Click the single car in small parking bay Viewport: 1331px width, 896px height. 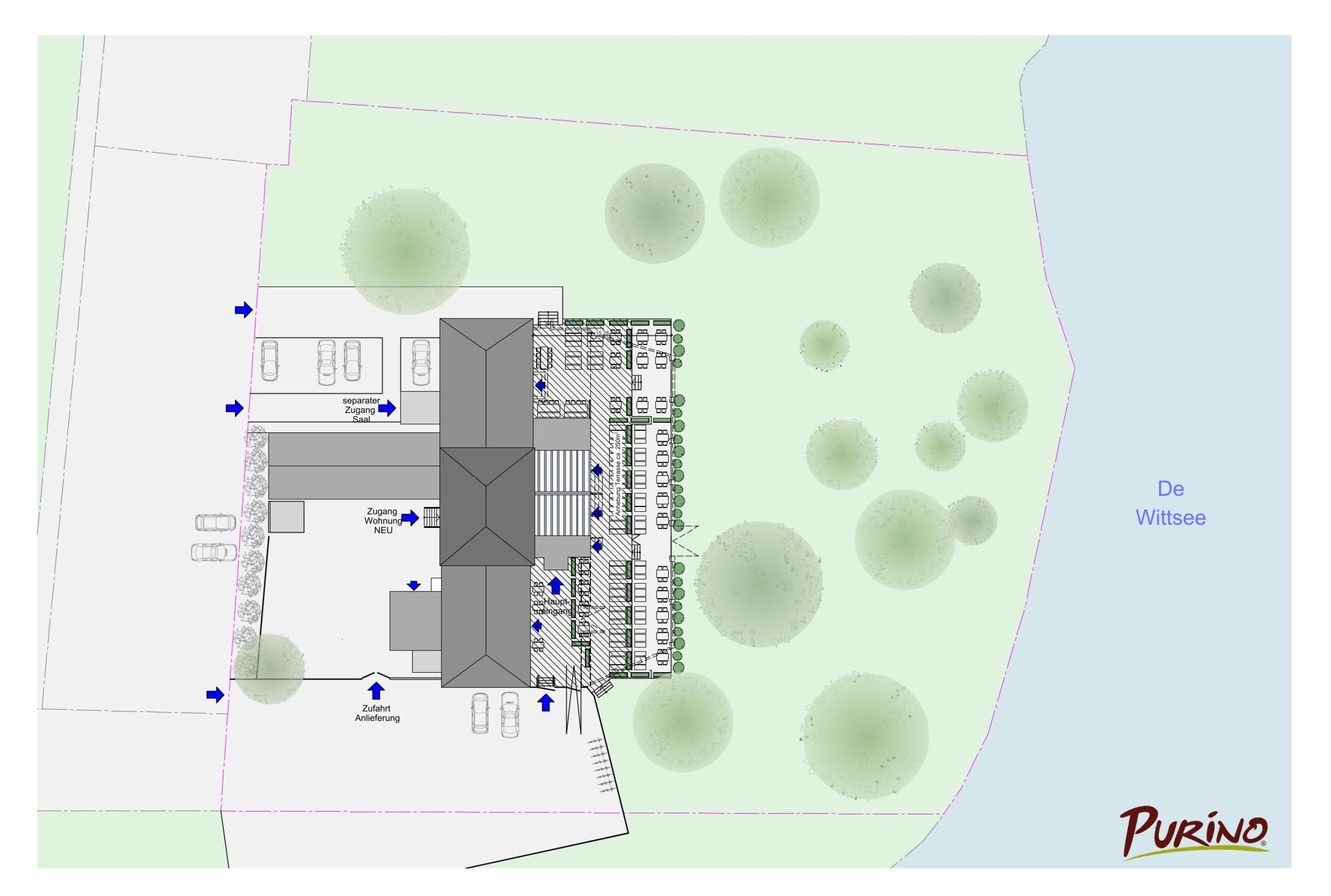[x=421, y=362]
